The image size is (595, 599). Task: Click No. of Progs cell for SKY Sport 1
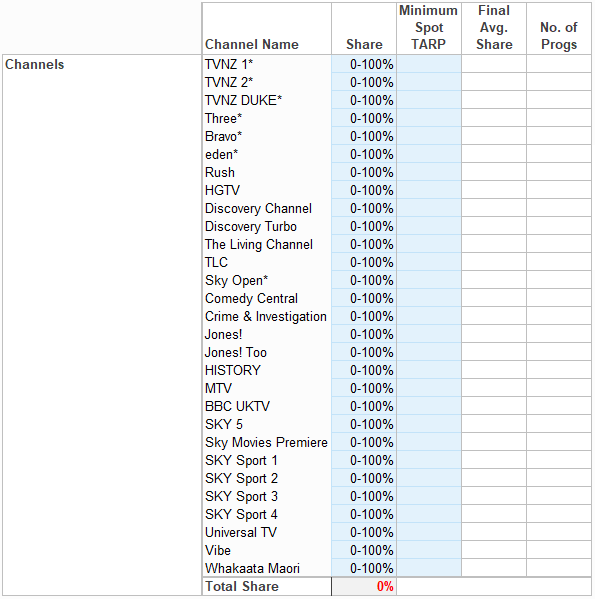coord(559,460)
